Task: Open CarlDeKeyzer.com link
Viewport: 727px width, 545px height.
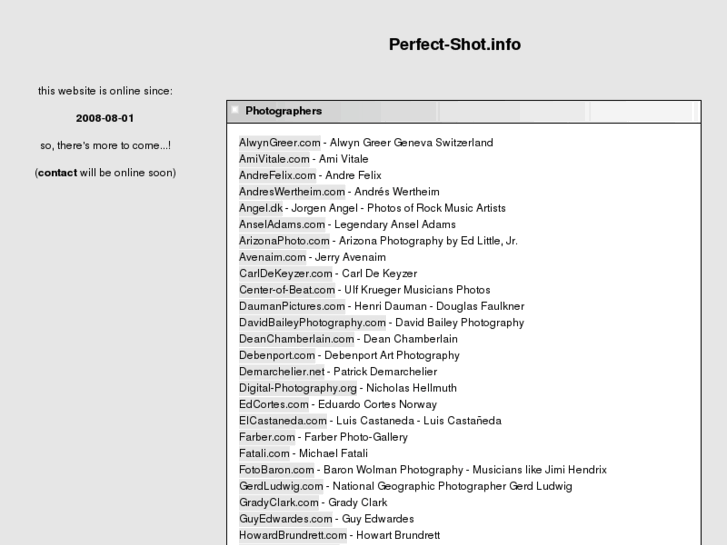Action: click(285, 273)
